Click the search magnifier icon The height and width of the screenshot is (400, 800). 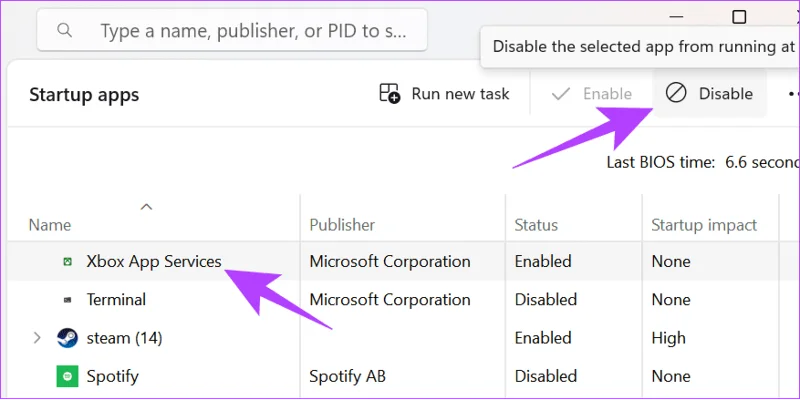coord(64,30)
